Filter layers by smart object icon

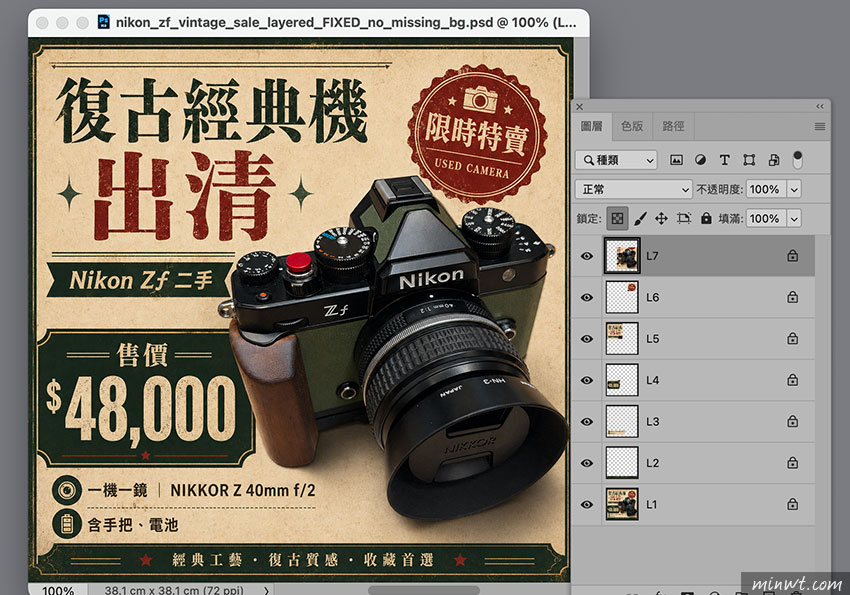tap(774, 160)
